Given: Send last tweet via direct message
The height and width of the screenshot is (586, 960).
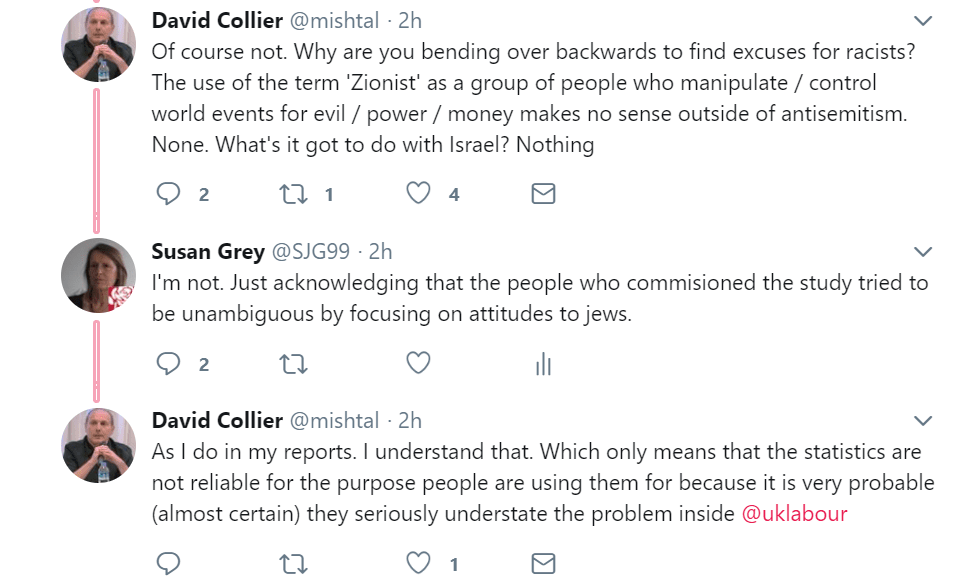Looking at the screenshot, I should pyautogui.click(x=543, y=562).
